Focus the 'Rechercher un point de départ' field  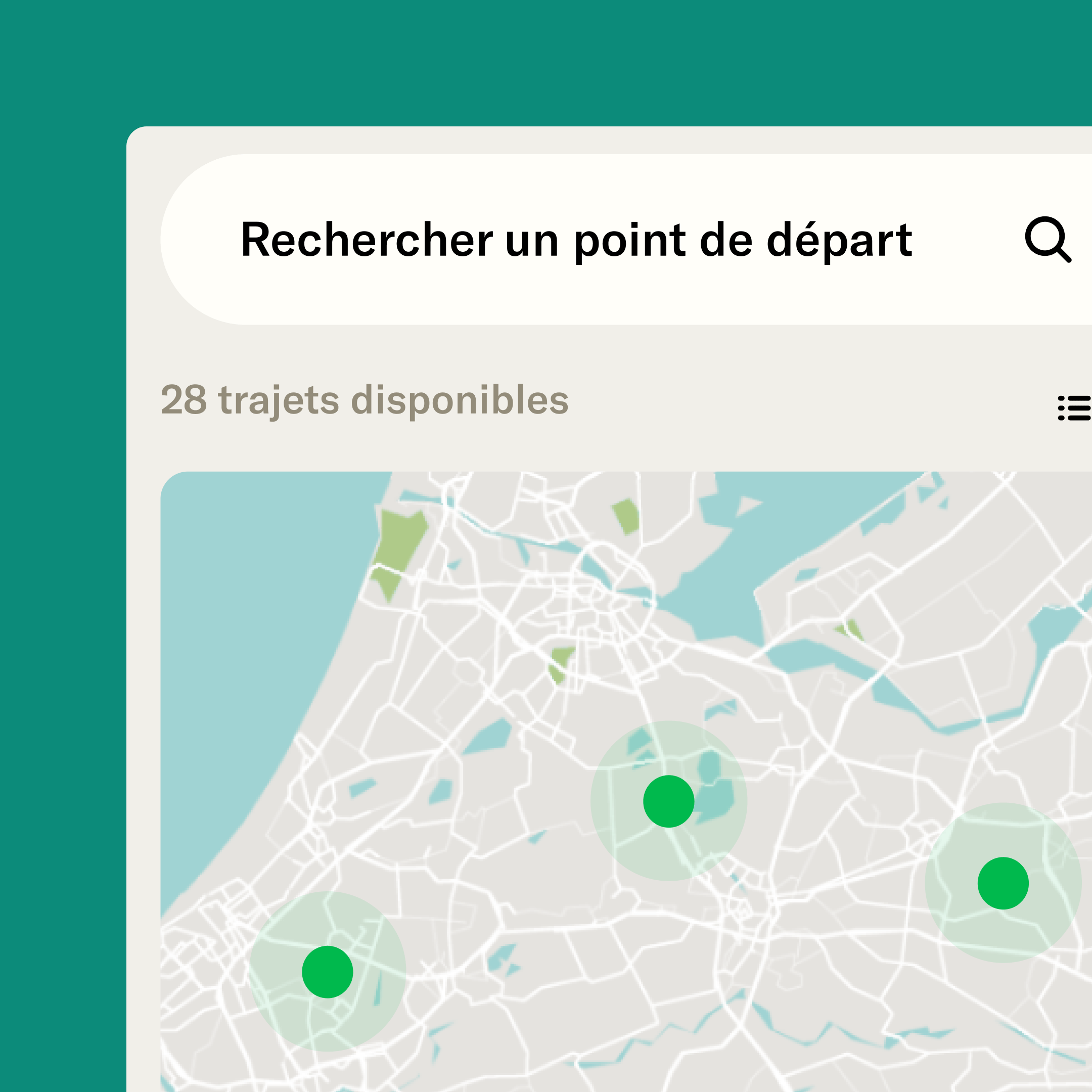575,240
